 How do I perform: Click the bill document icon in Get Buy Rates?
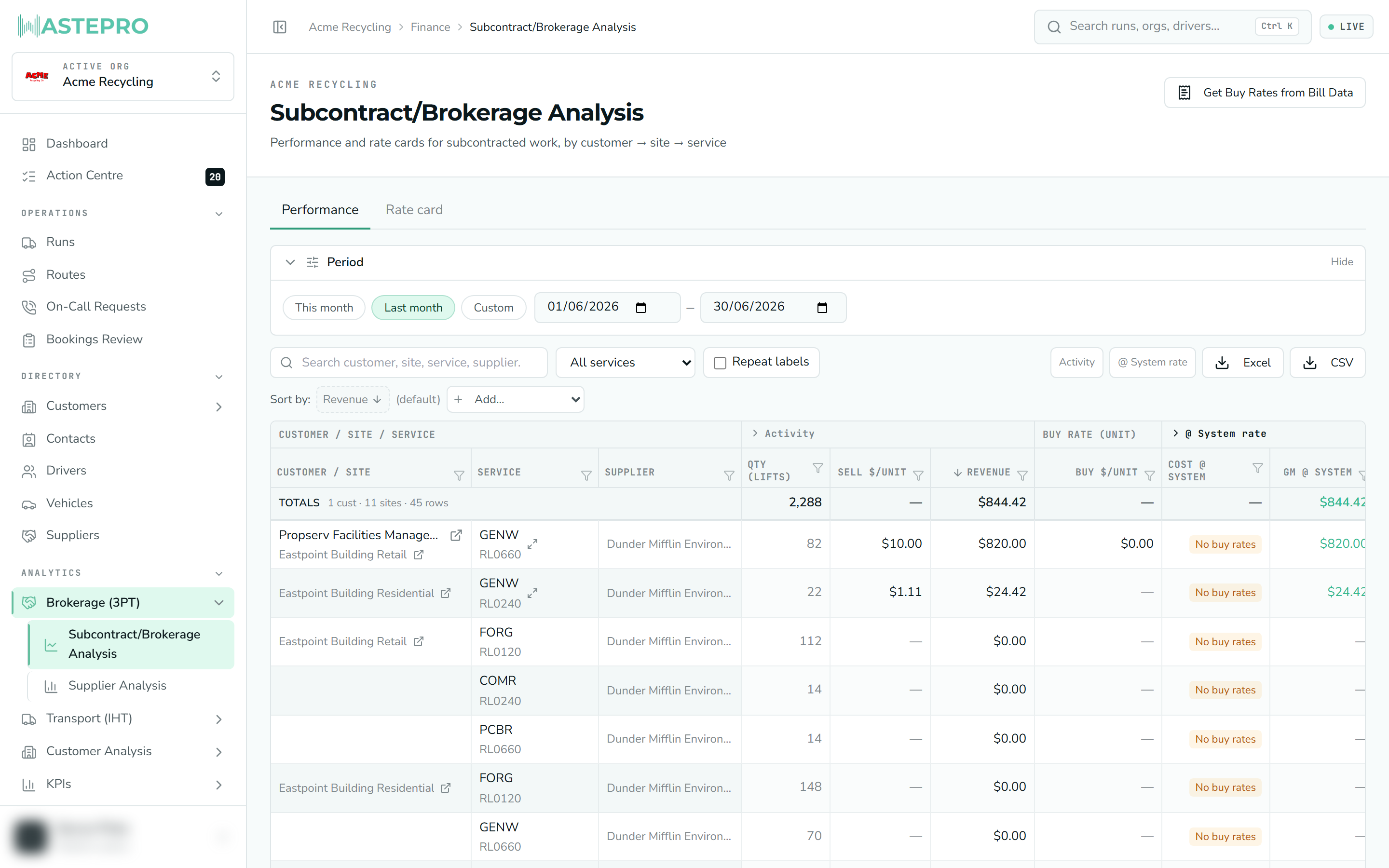1184,93
